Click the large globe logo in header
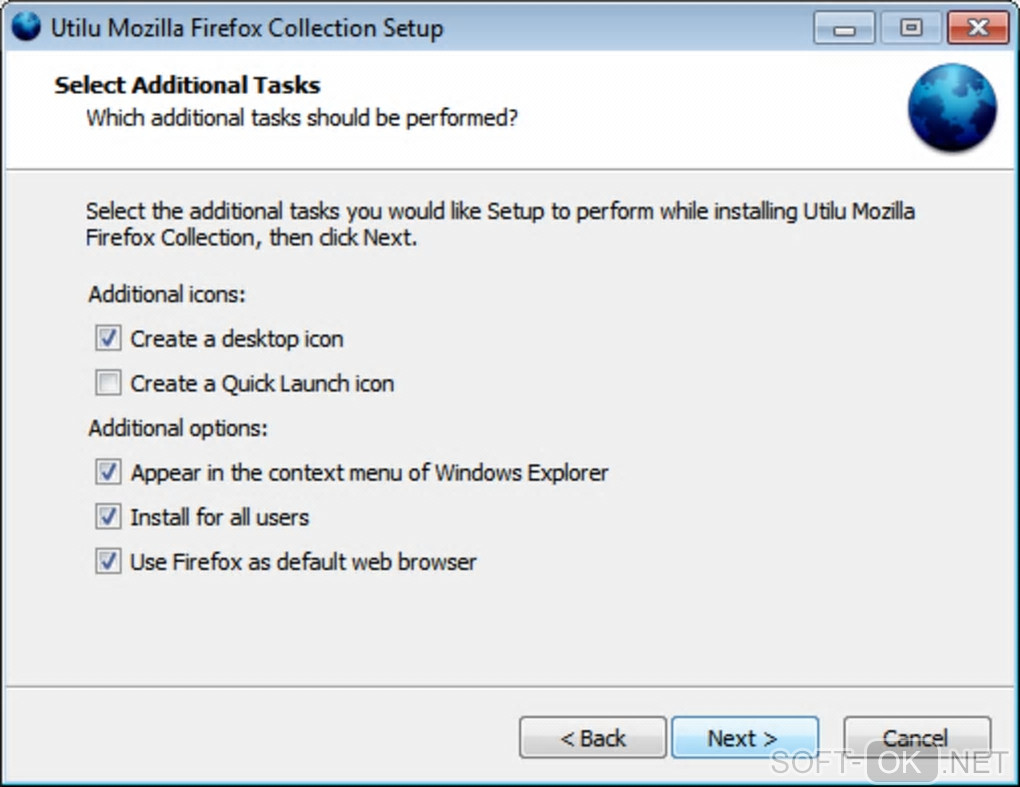The height and width of the screenshot is (787, 1020). [x=951, y=108]
